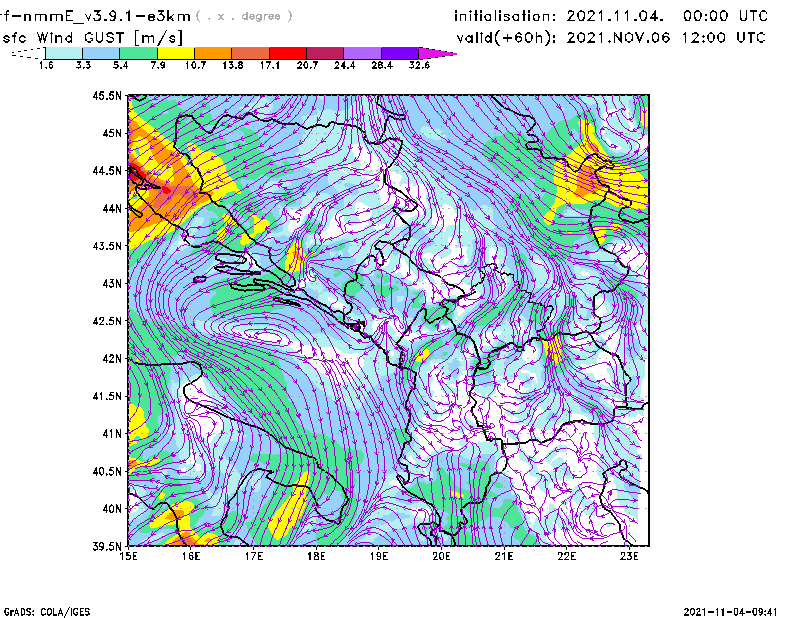Click the legend value "3.3"
The width and height of the screenshot is (800, 618).
(x=83, y=65)
